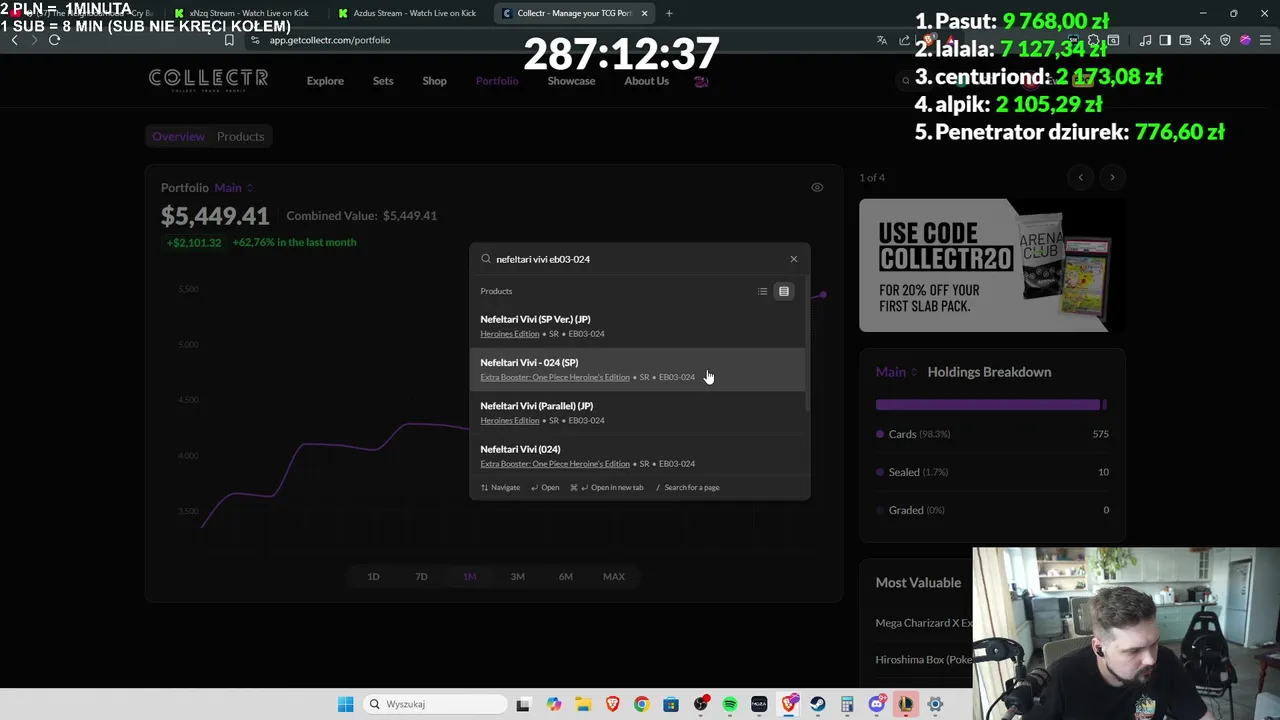Open File Explorer from taskbar
This screenshot has width=1280, height=720.
(583, 704)
